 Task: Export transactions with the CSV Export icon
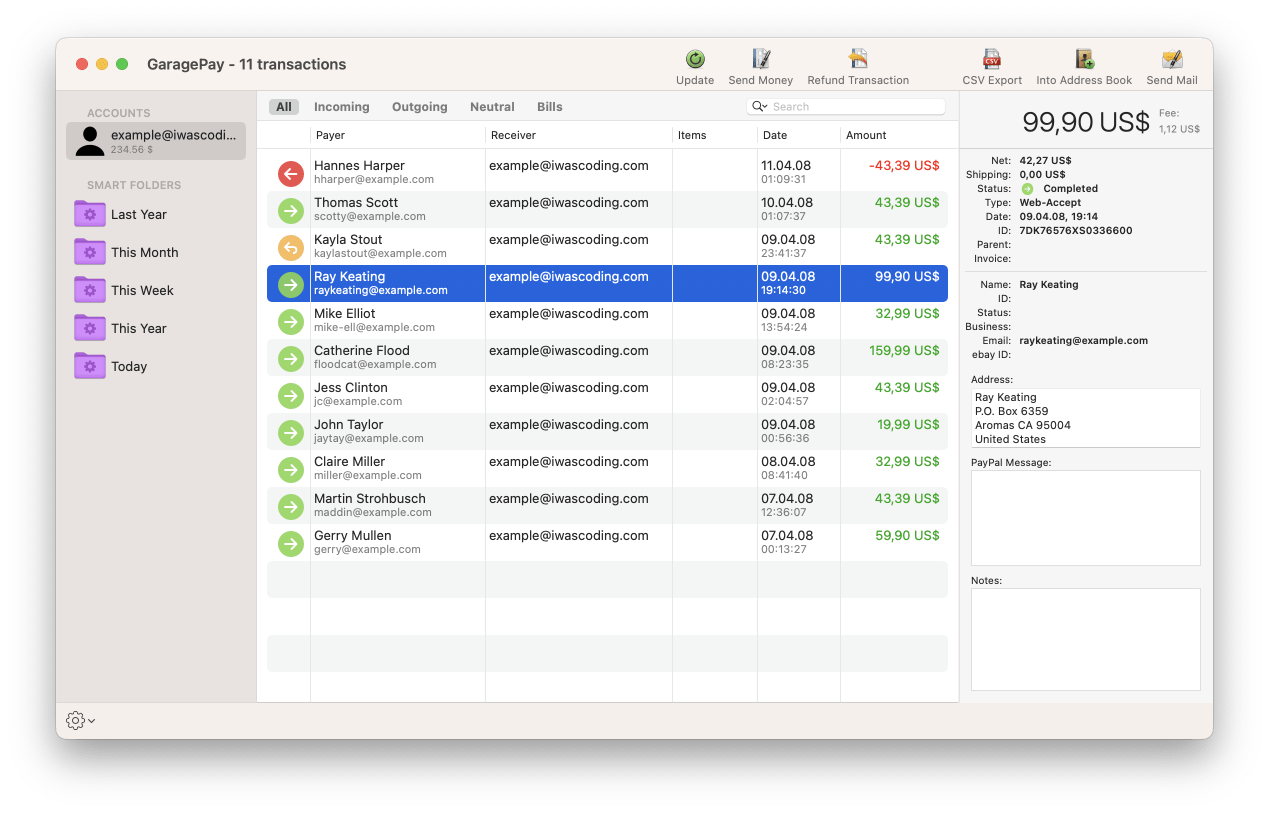pos(992,59)
